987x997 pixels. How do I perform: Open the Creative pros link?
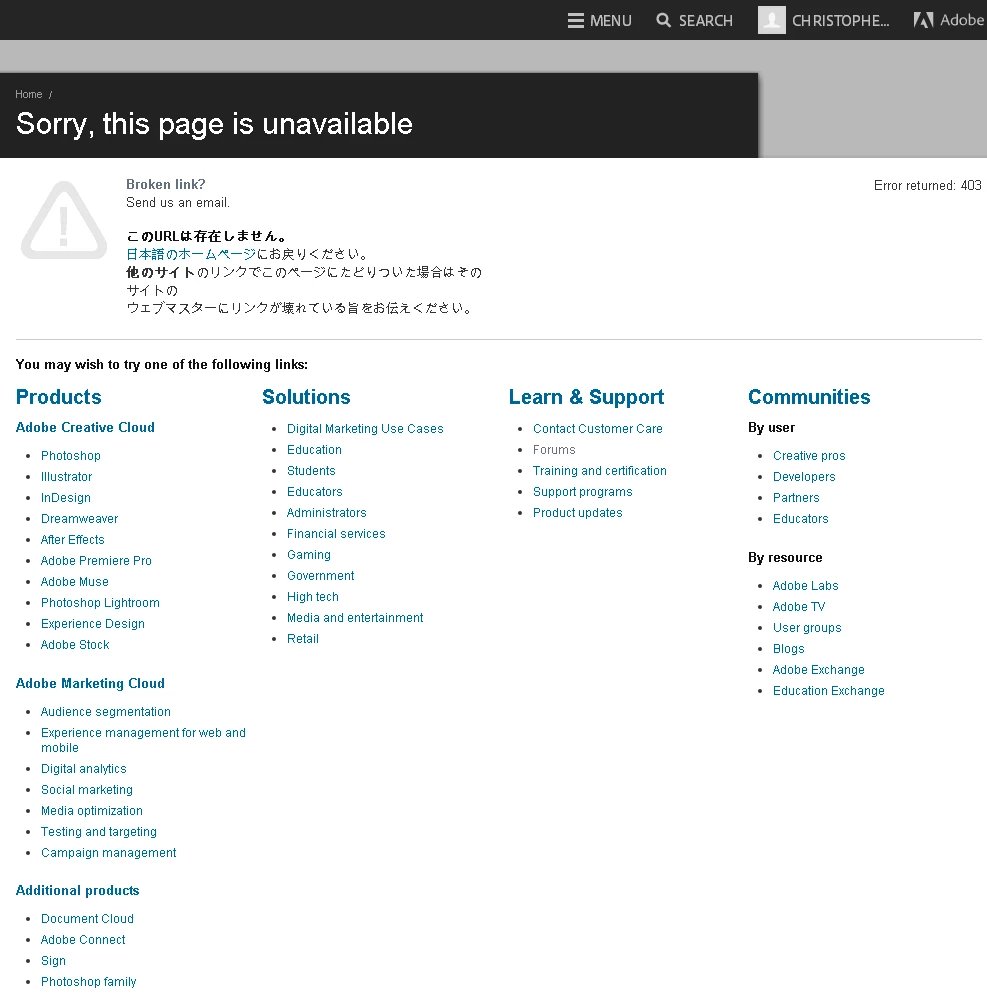pos(809,456)
